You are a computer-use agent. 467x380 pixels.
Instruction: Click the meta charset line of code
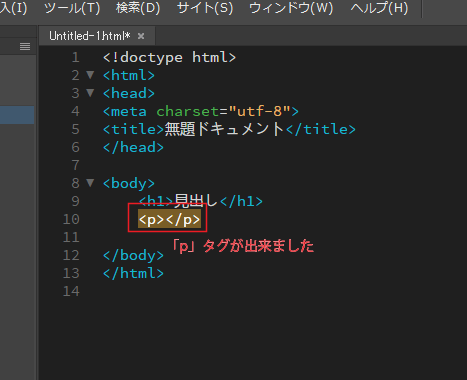tap(201, 111)
